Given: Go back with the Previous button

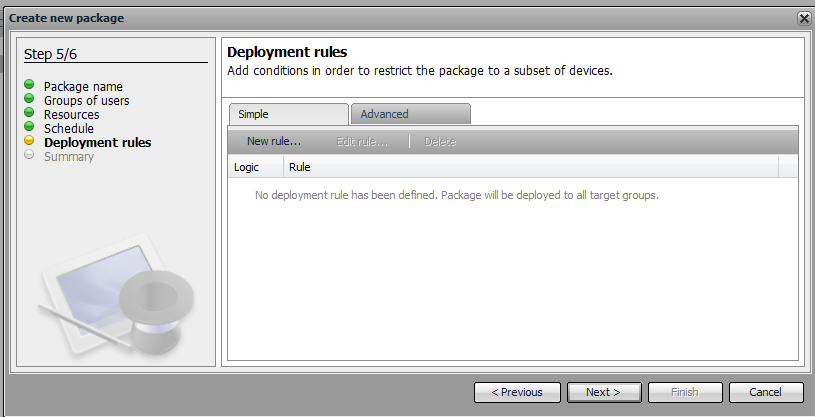Looking at the screenshot, I should pos(516,392).
